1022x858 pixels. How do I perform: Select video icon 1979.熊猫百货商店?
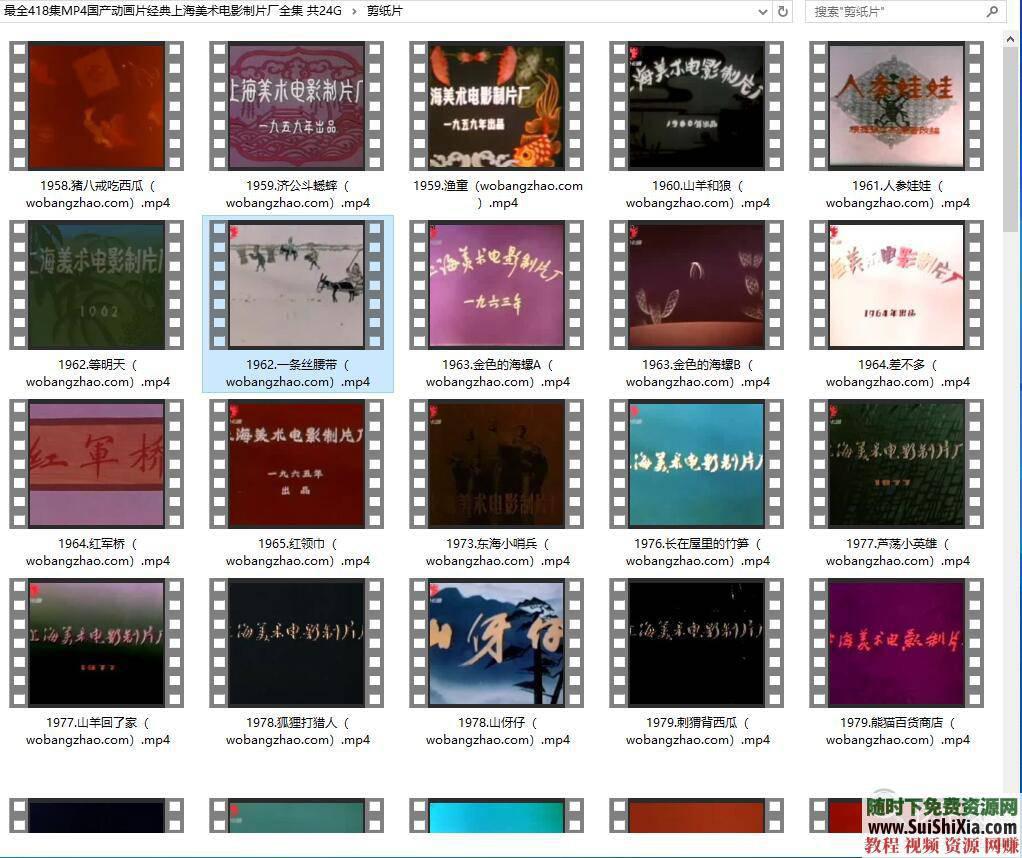coord(897,643)
